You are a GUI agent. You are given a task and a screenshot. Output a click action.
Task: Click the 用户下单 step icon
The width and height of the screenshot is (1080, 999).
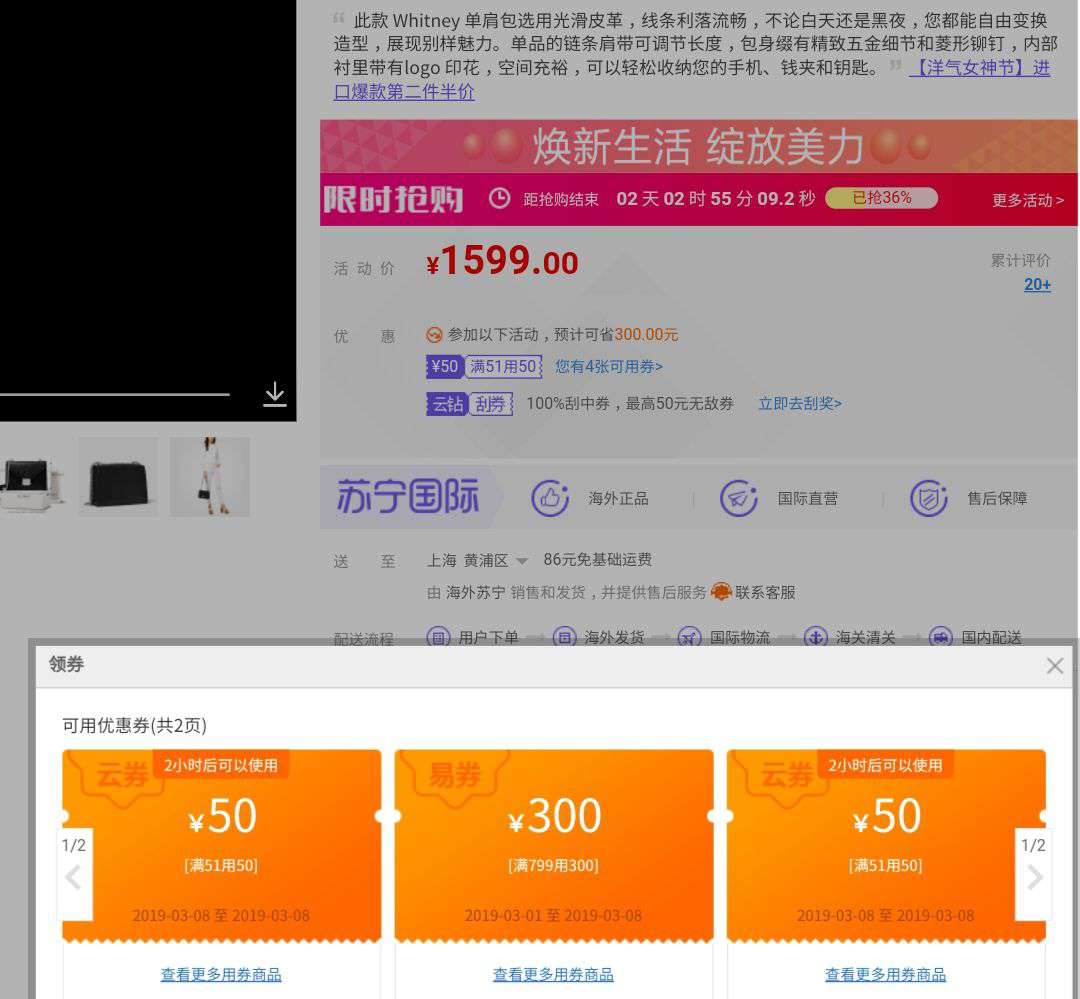pos(439,637)
